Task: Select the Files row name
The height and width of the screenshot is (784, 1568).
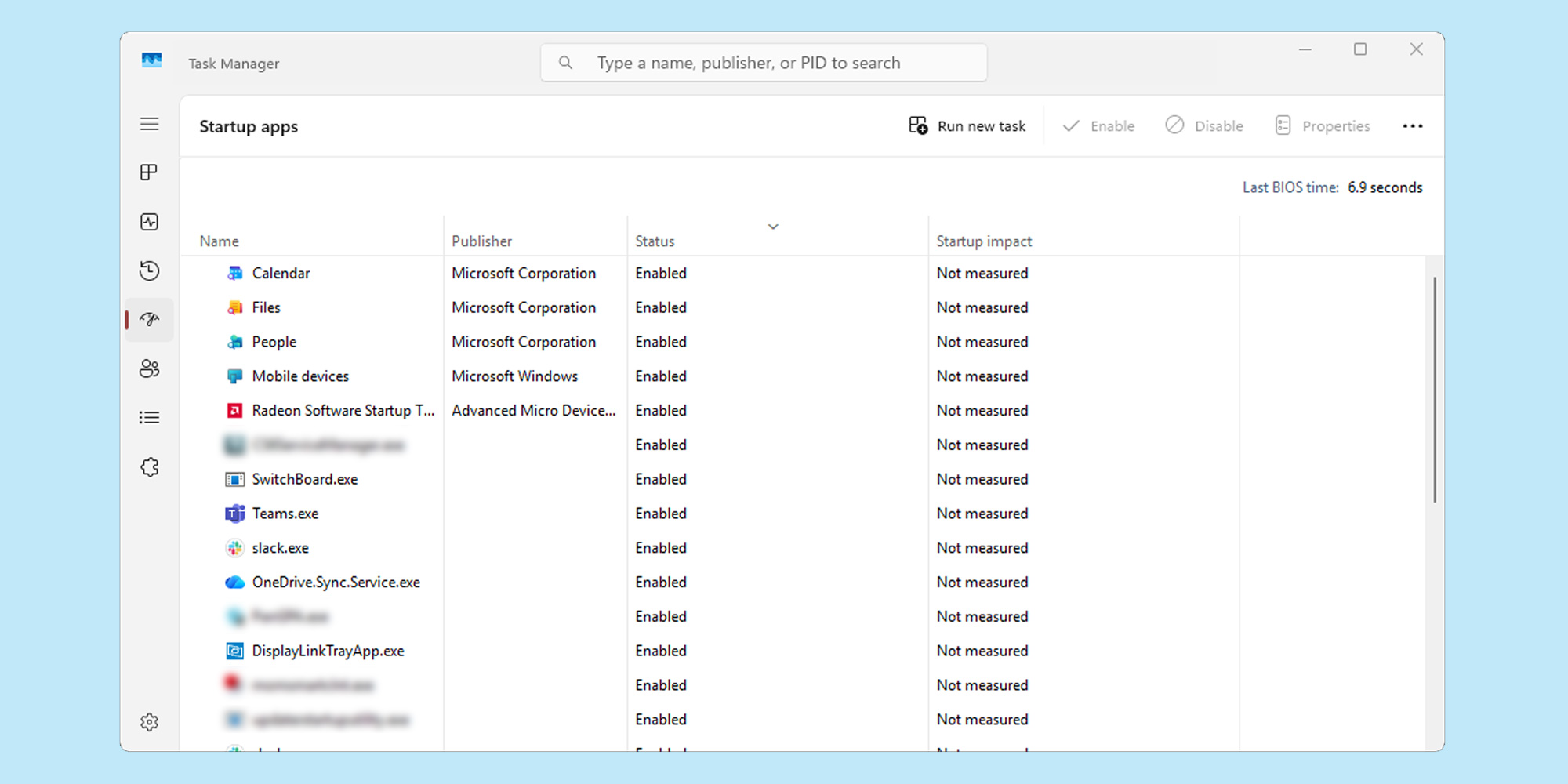Action: click(266, 308)
